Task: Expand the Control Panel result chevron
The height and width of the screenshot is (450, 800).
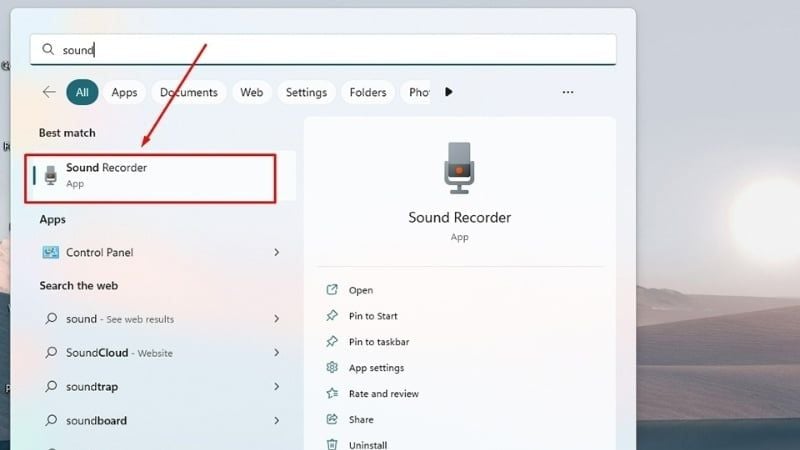Action: click(277, 252)
